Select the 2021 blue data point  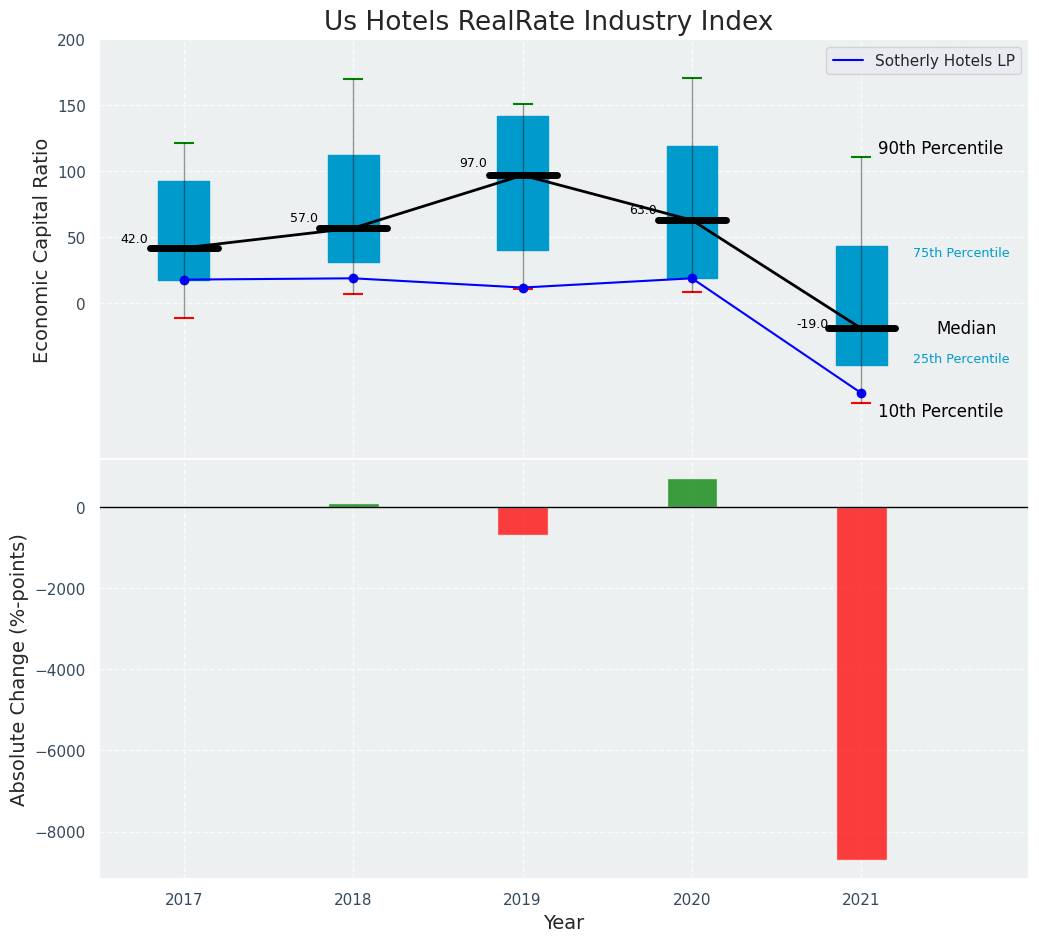(861, 393)
